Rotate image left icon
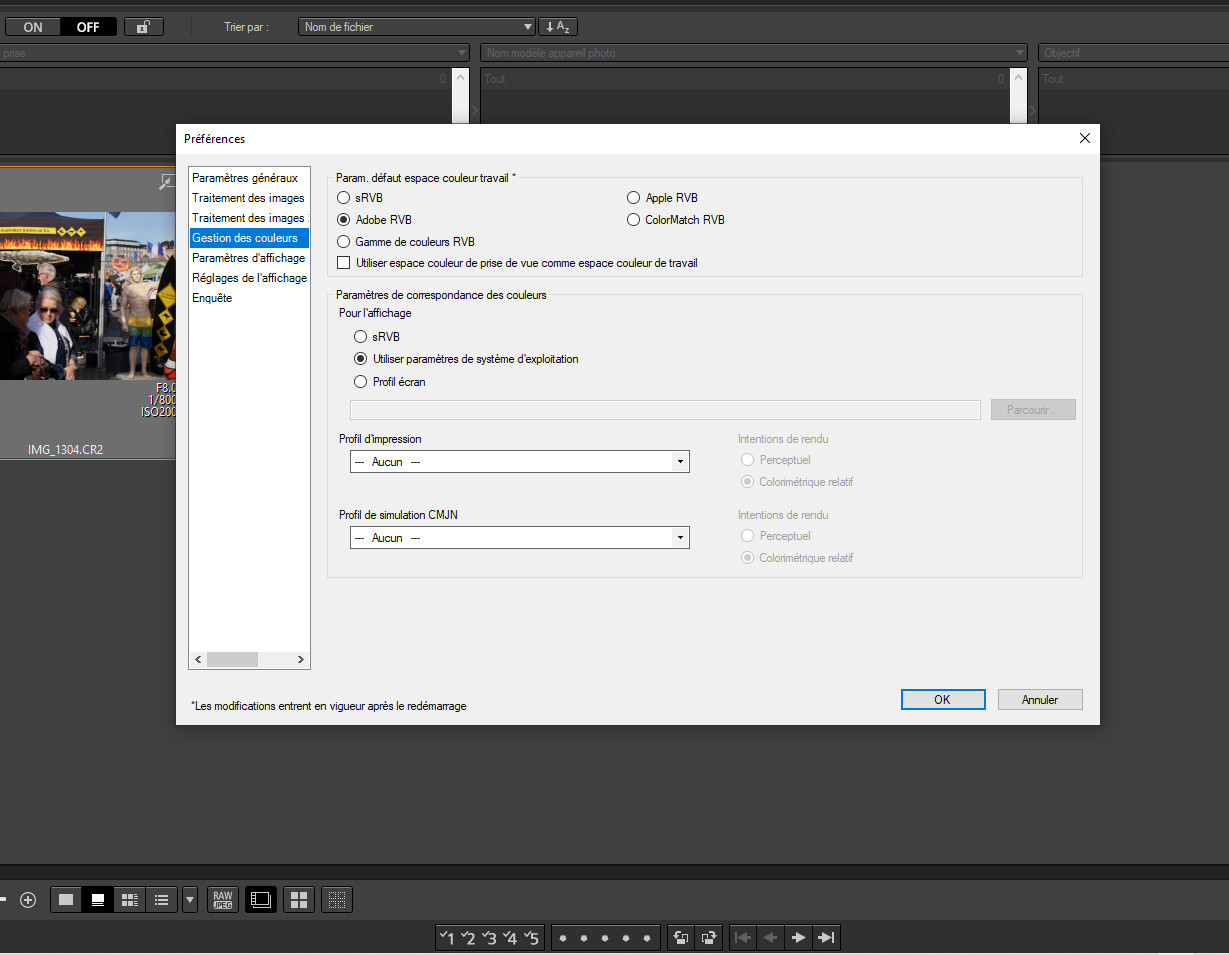 click(681, 937)
